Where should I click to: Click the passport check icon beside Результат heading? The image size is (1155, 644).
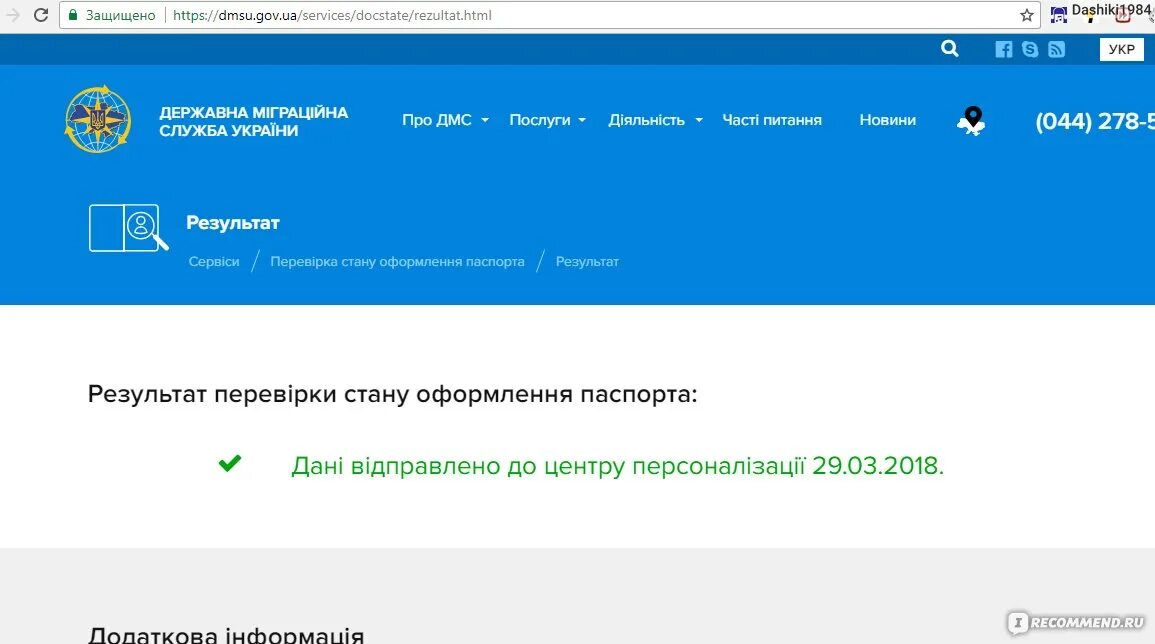[x=128, y=227]
